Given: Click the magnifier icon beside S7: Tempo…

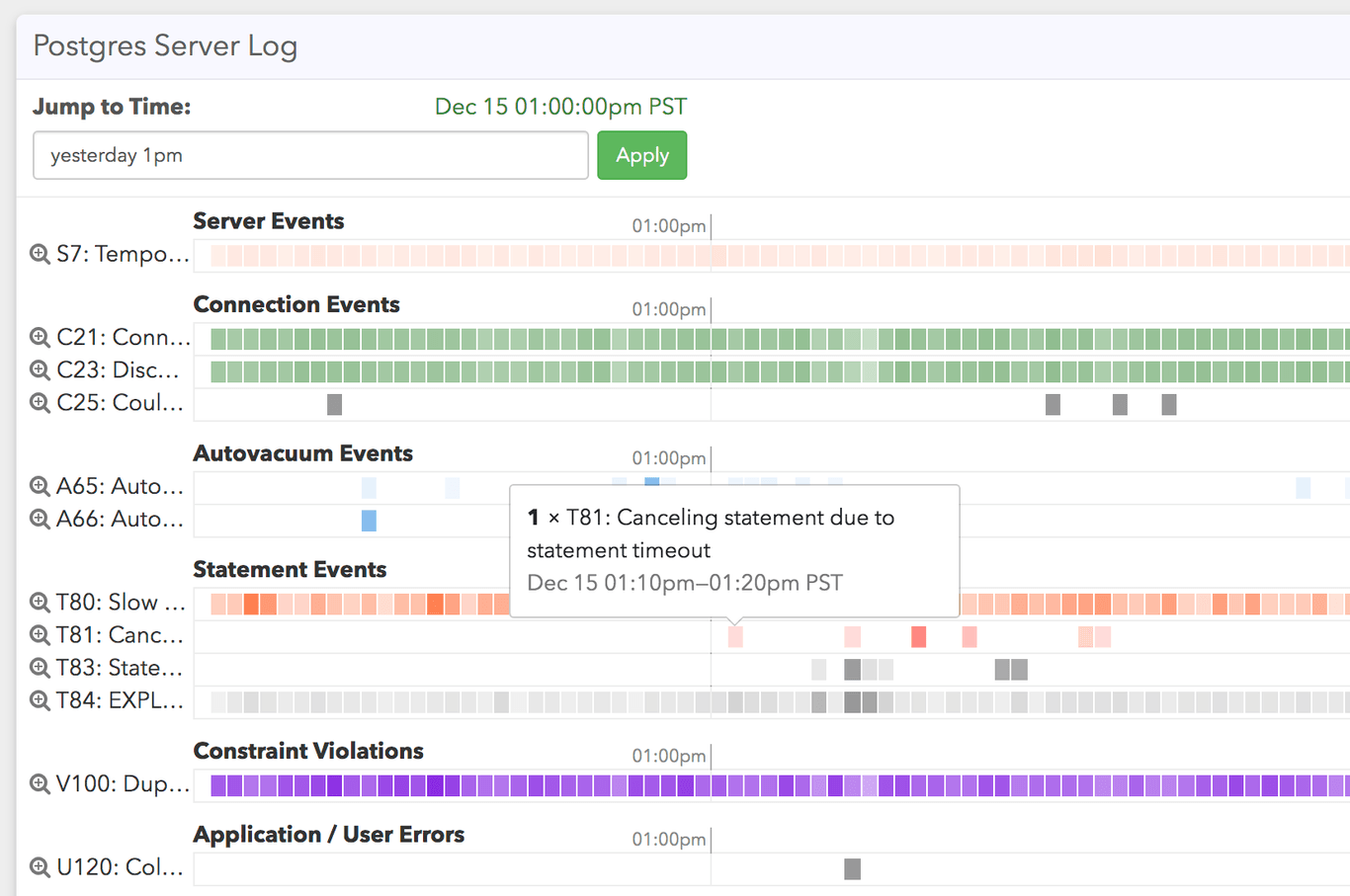Looking at the screenshot, I should click(x=40, y=254).
